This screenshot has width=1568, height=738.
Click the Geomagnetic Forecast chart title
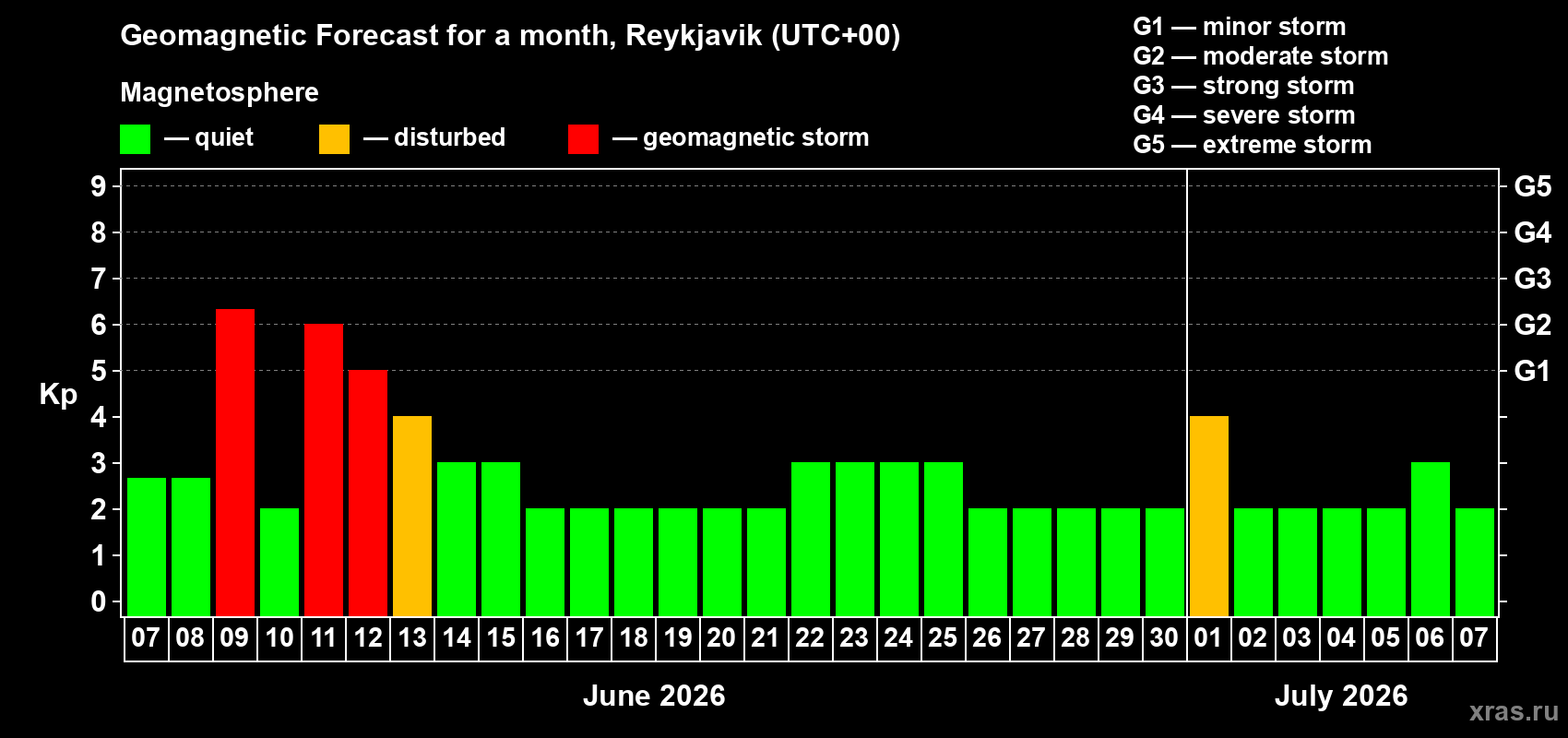click(x=510, y=36)
